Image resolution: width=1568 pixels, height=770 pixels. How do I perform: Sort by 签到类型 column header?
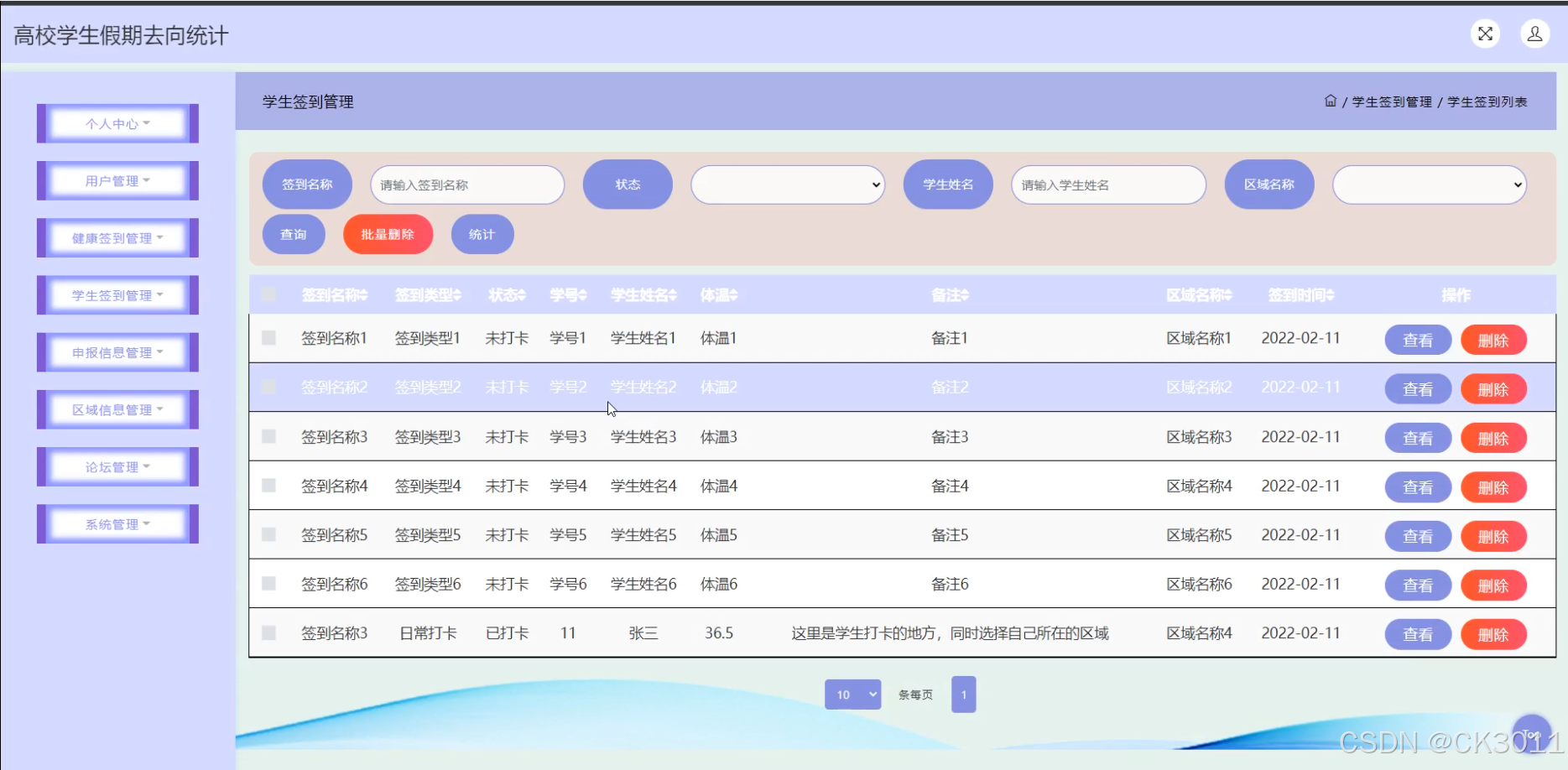pos(428,295)
